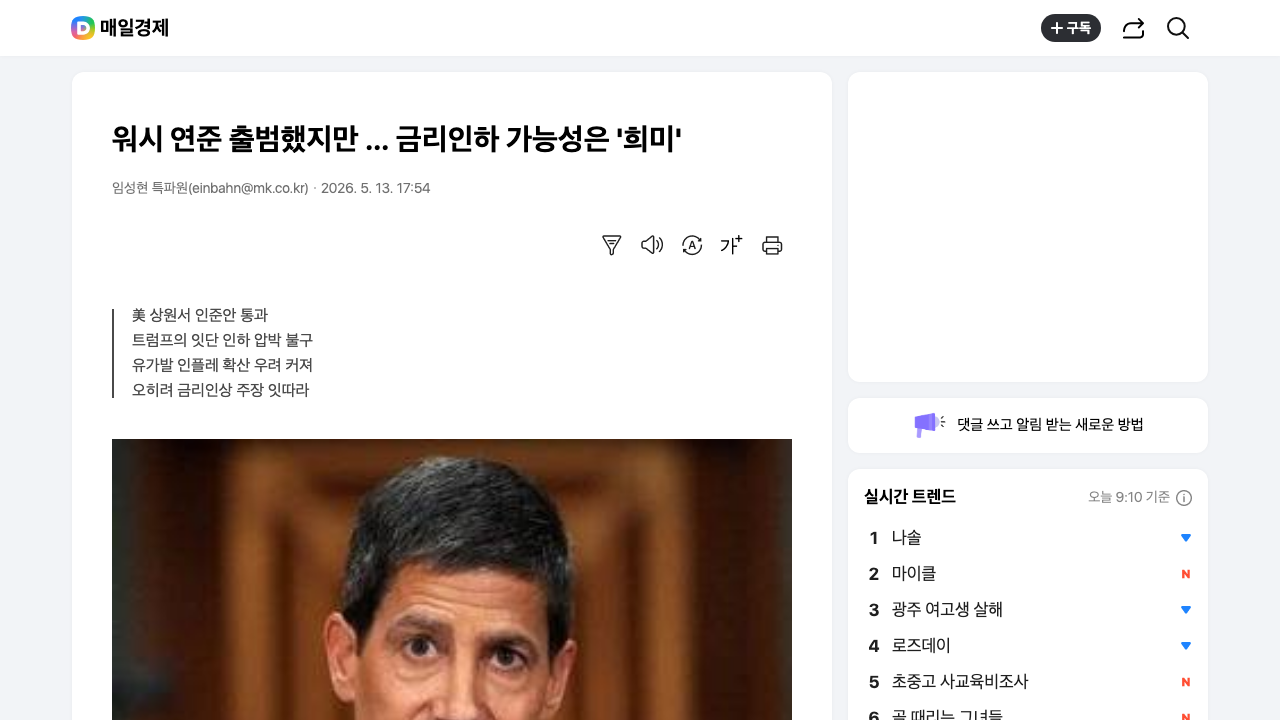Open trending keyword 로즈데이
This screenshot has height=720, width=1280.
pyautogui.click(x=921, y=645)
